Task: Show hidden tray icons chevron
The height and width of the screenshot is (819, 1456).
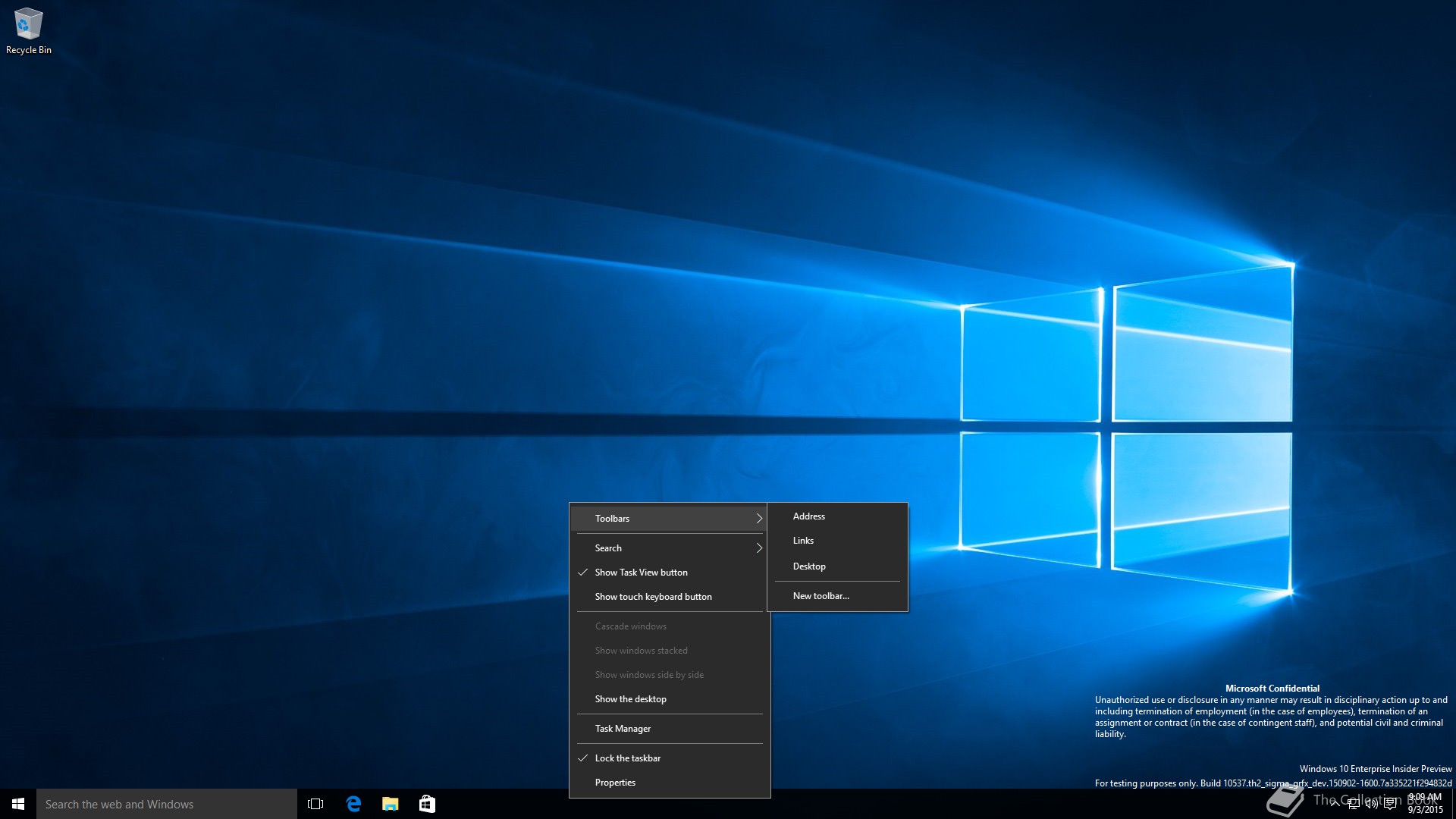Action: click(x=1335, y=804)
